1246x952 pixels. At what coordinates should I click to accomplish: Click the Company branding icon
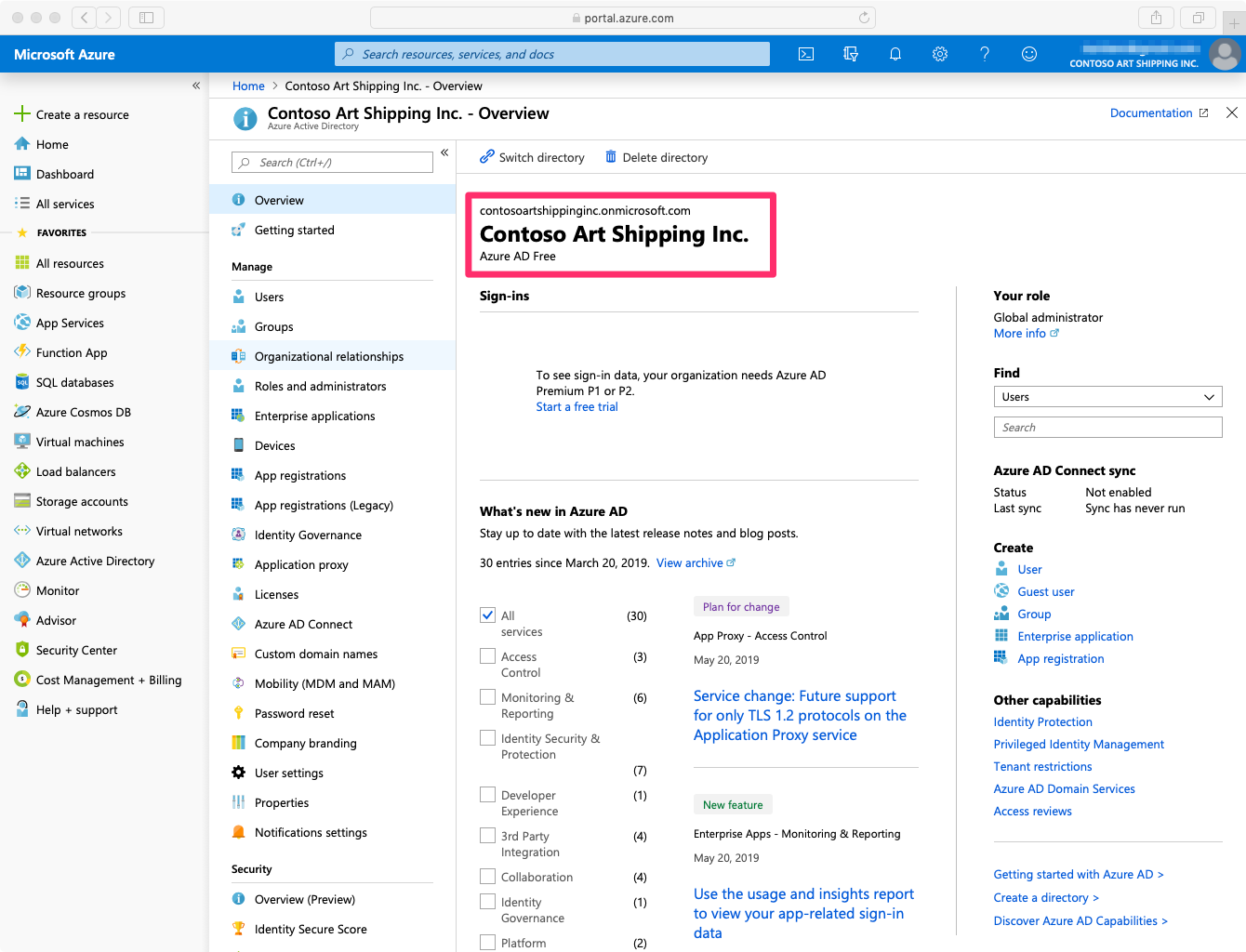pyautogui.click(x=238, y=743)
